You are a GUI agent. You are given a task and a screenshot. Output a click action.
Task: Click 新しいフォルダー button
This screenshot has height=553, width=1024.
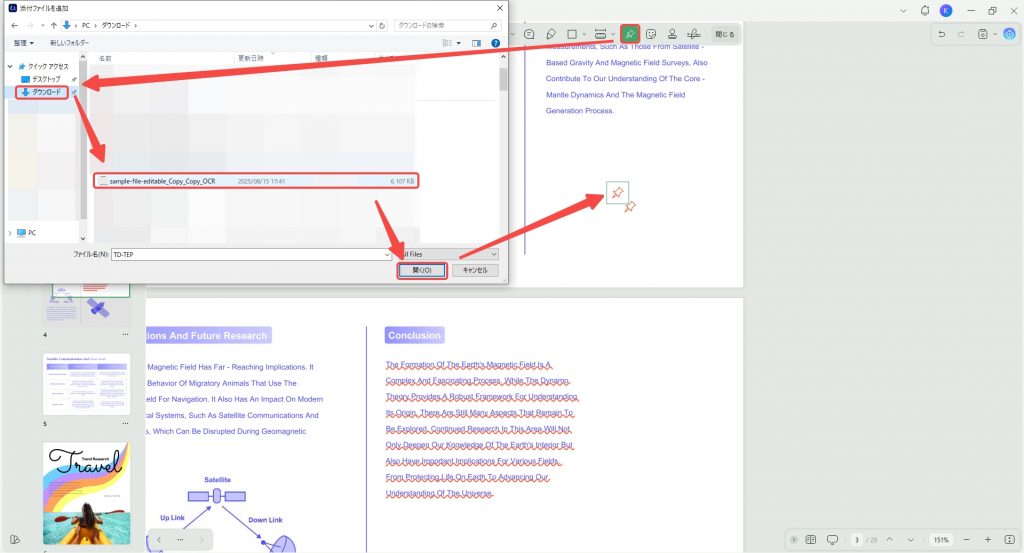click(69, 43)
